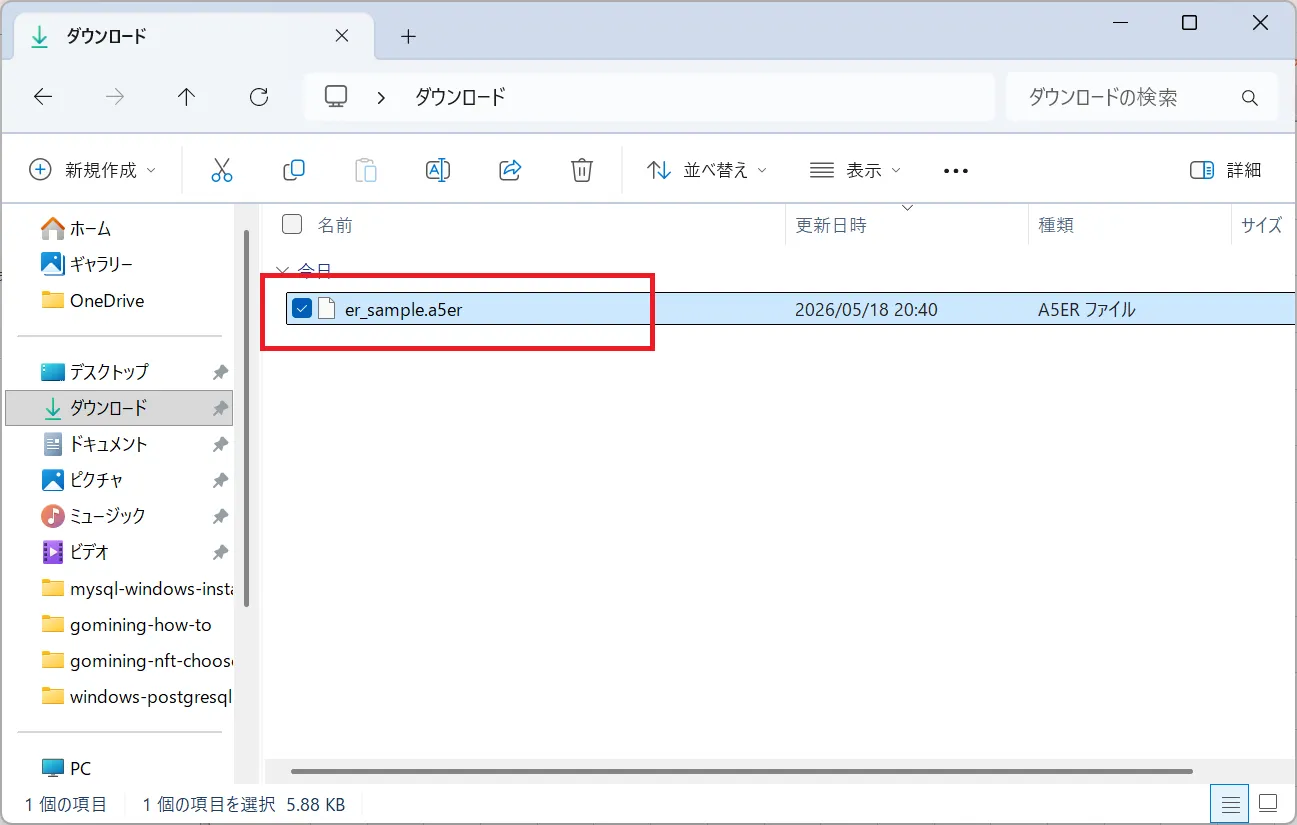Click the pin next to ビデオ

pyautogui.click(x=220, y=552)
